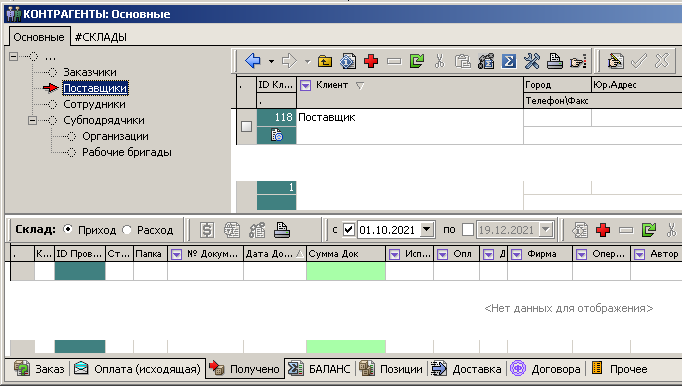Delete client with the minus icon in top toolbar

coord(394,61)
